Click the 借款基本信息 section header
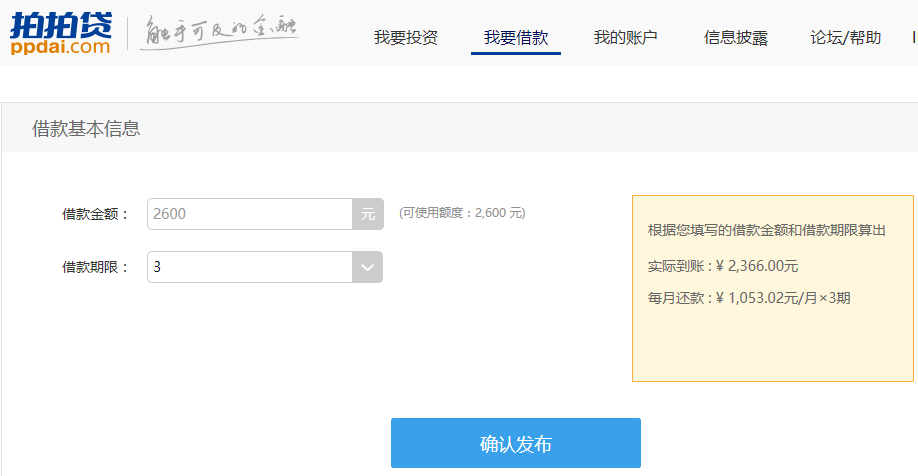The width and height of the screenshot is (918, 476). point(86,128)
